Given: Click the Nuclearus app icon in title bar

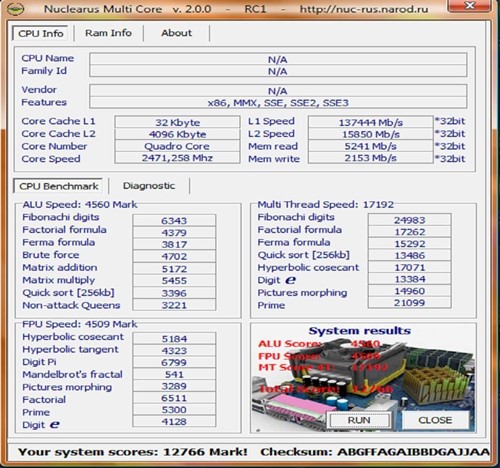Looking at the screenshot, I should [15, 9].
